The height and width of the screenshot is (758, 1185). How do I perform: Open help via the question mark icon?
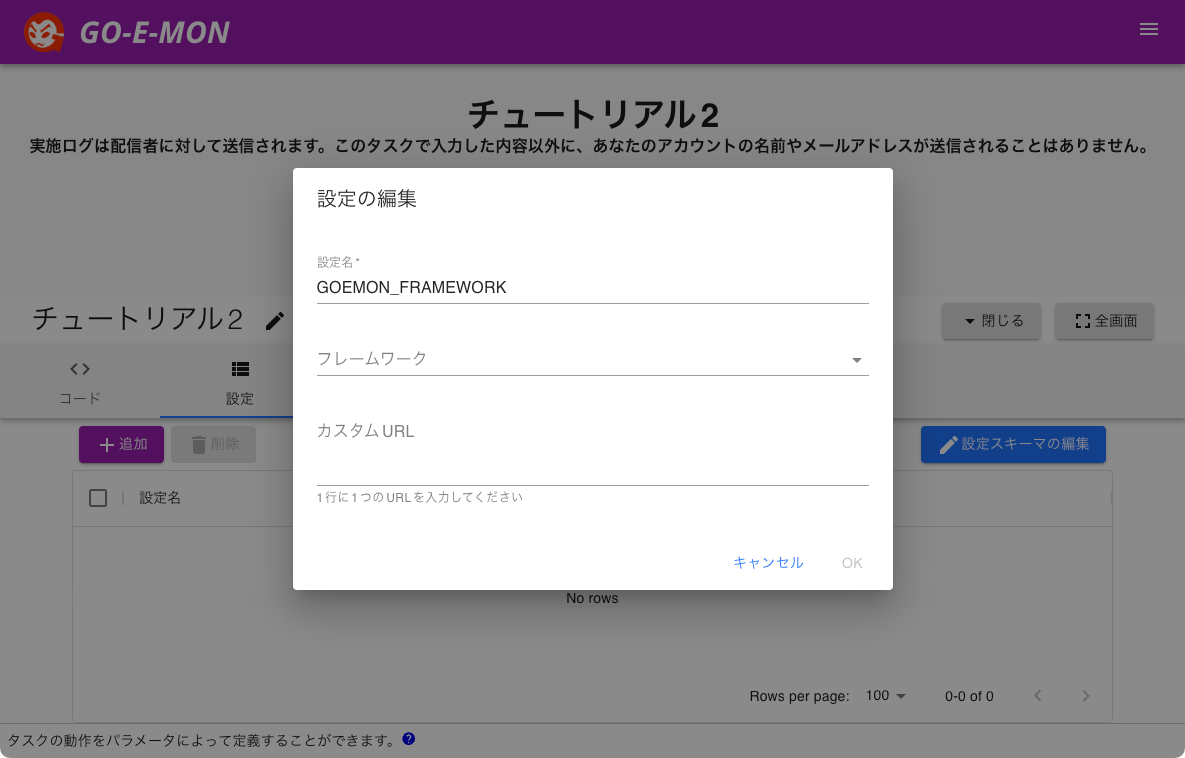tap(408, 738)
